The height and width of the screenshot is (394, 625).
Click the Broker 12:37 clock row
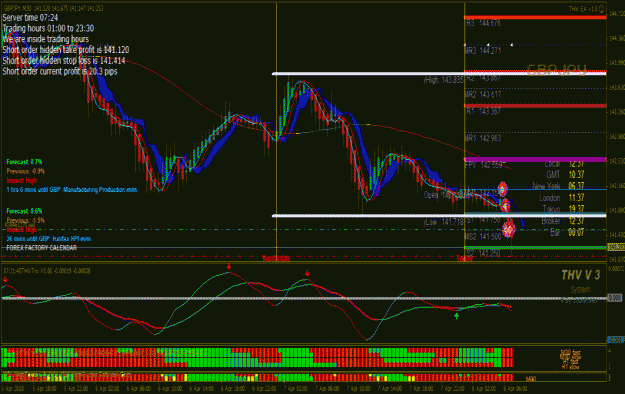tap(563, 221)
